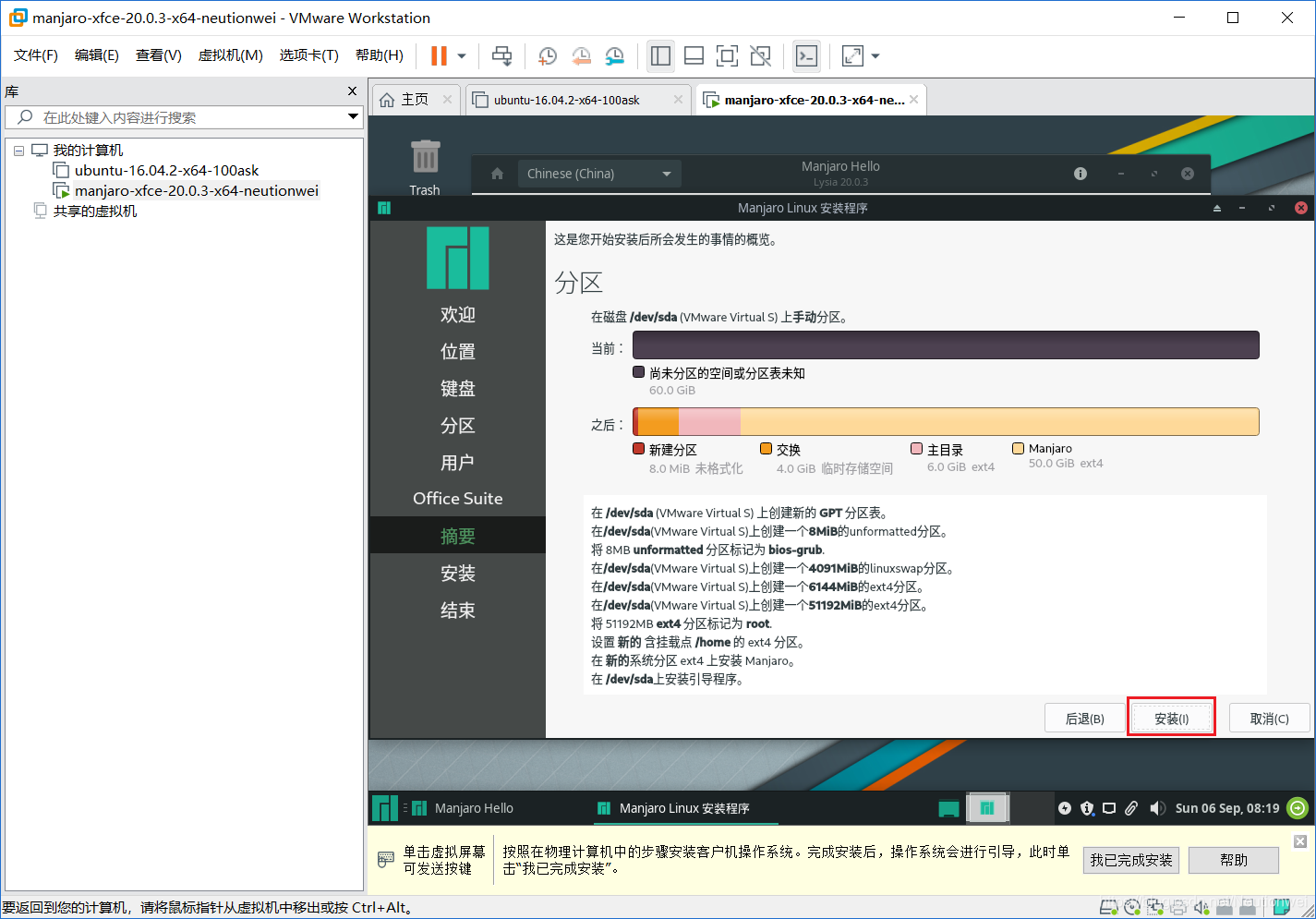This screenshot has width=1316, height=919.
Task: Click the red 新建分区 legend swatch
Action: [638, 449]
